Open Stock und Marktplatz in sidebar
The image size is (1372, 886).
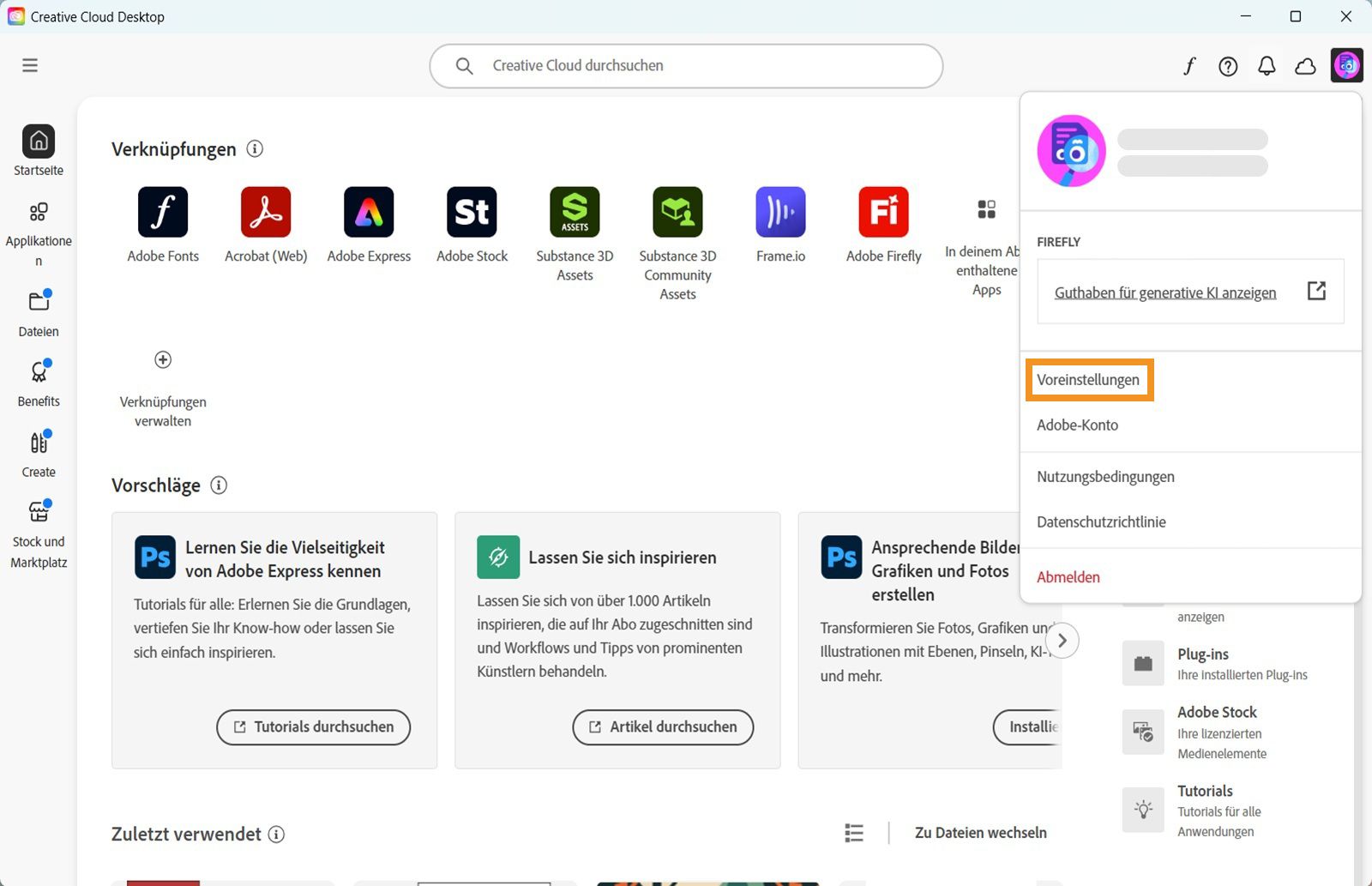(x=39, y=535)
